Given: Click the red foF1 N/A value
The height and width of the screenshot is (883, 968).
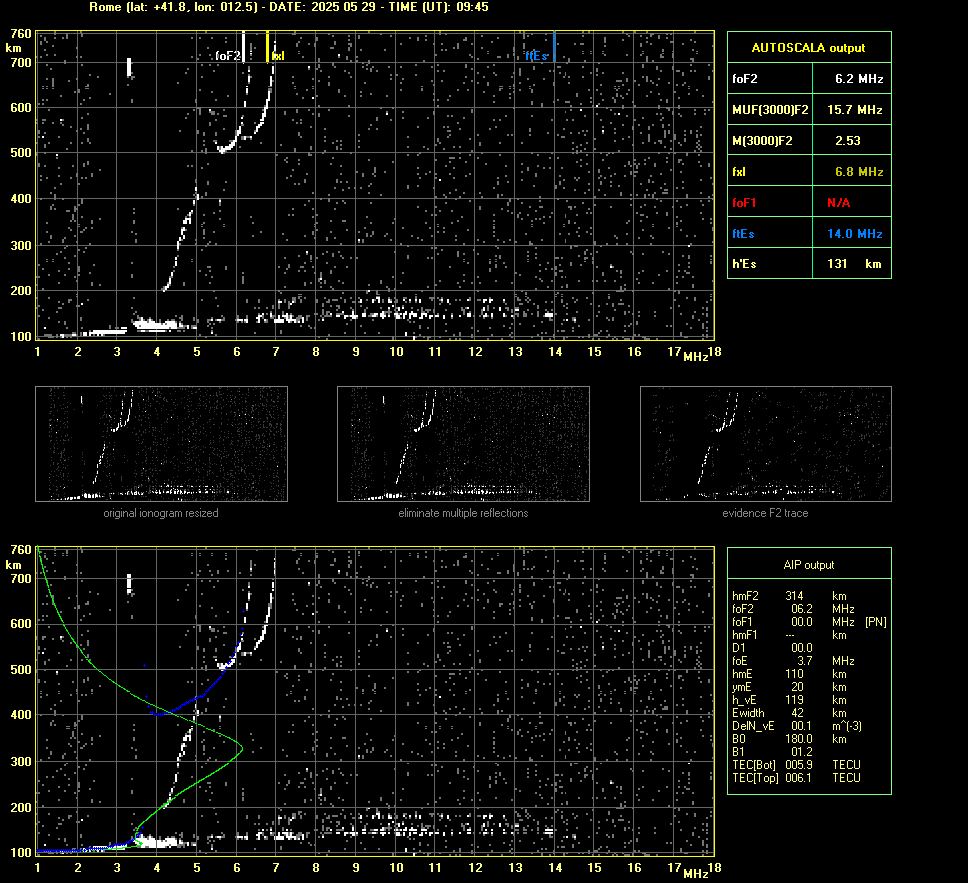Looking at the screenshot, I should (x=852, y=203).
